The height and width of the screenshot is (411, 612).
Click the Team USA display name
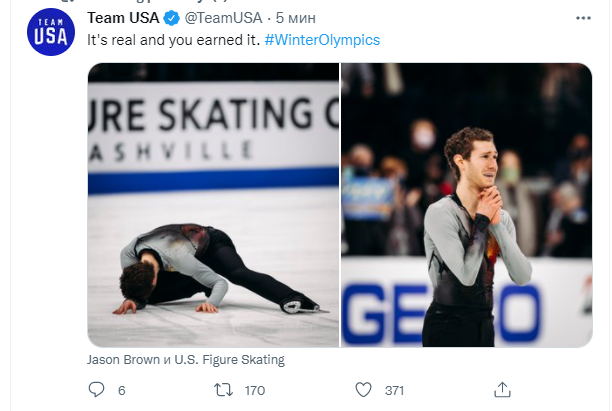[x=123, y=19]
